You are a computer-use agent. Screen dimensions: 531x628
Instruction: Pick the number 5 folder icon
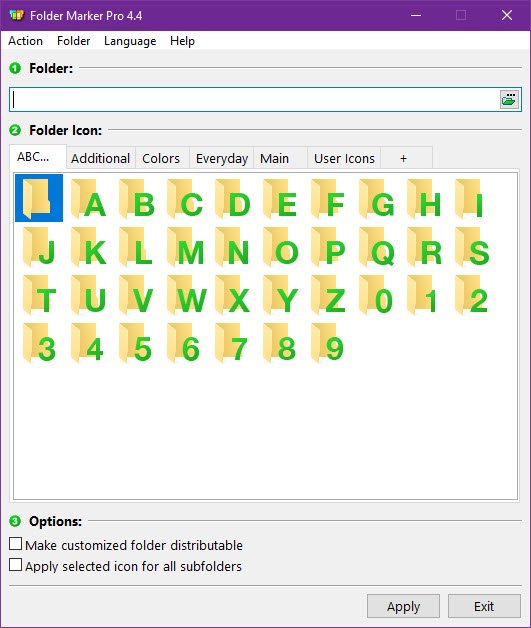coord(135,342)
